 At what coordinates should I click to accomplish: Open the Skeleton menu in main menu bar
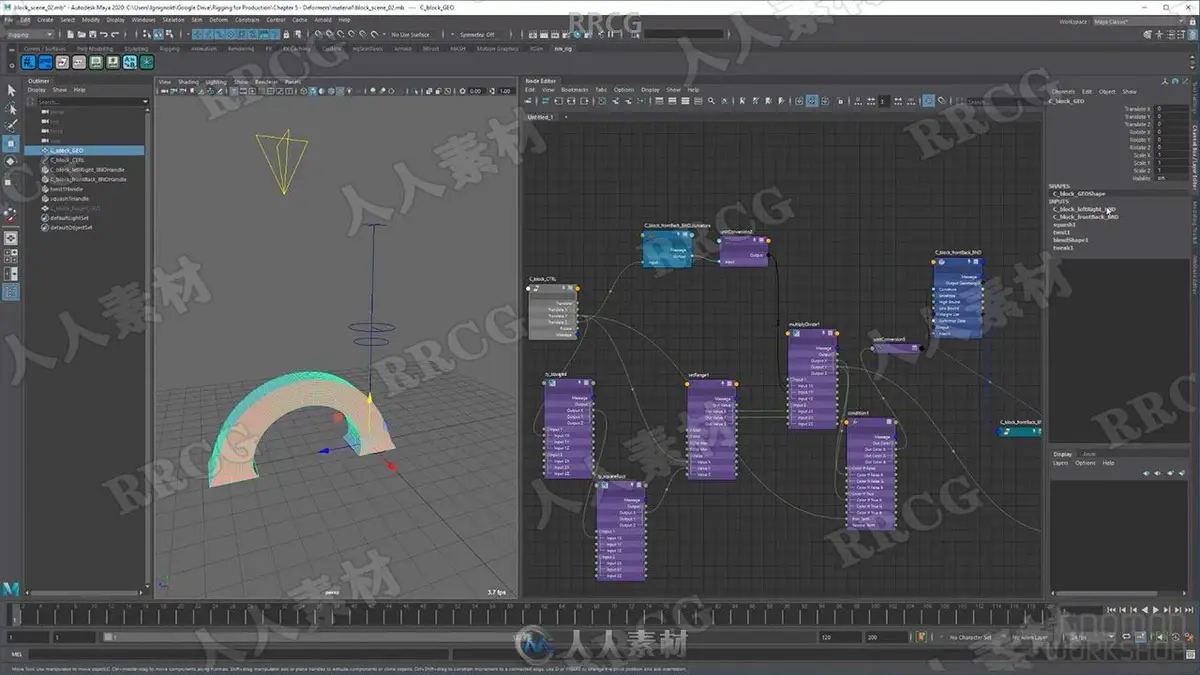pyautogui.click(x=173, y=20)
